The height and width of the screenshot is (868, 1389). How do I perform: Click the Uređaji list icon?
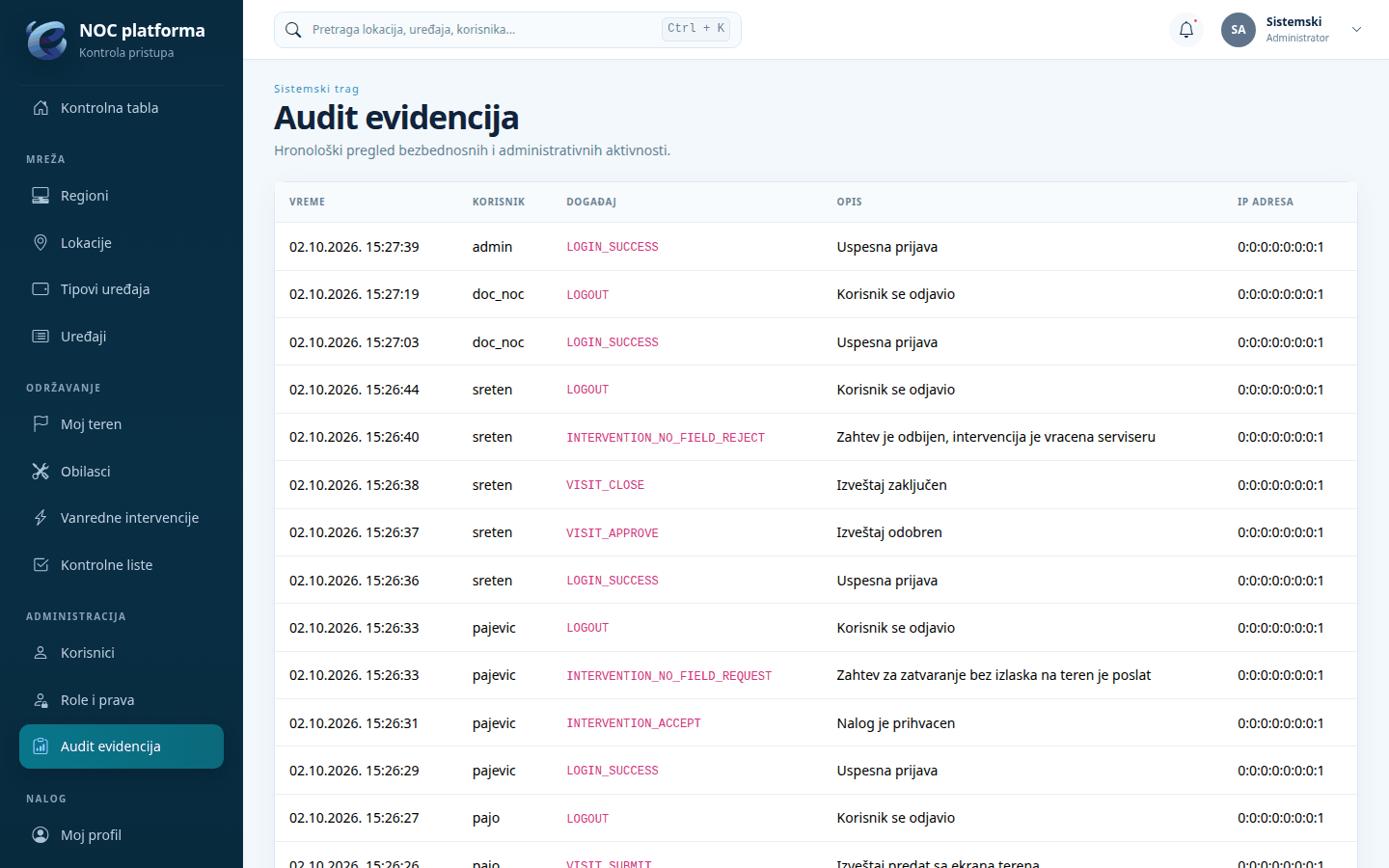(x=41, y=337)
